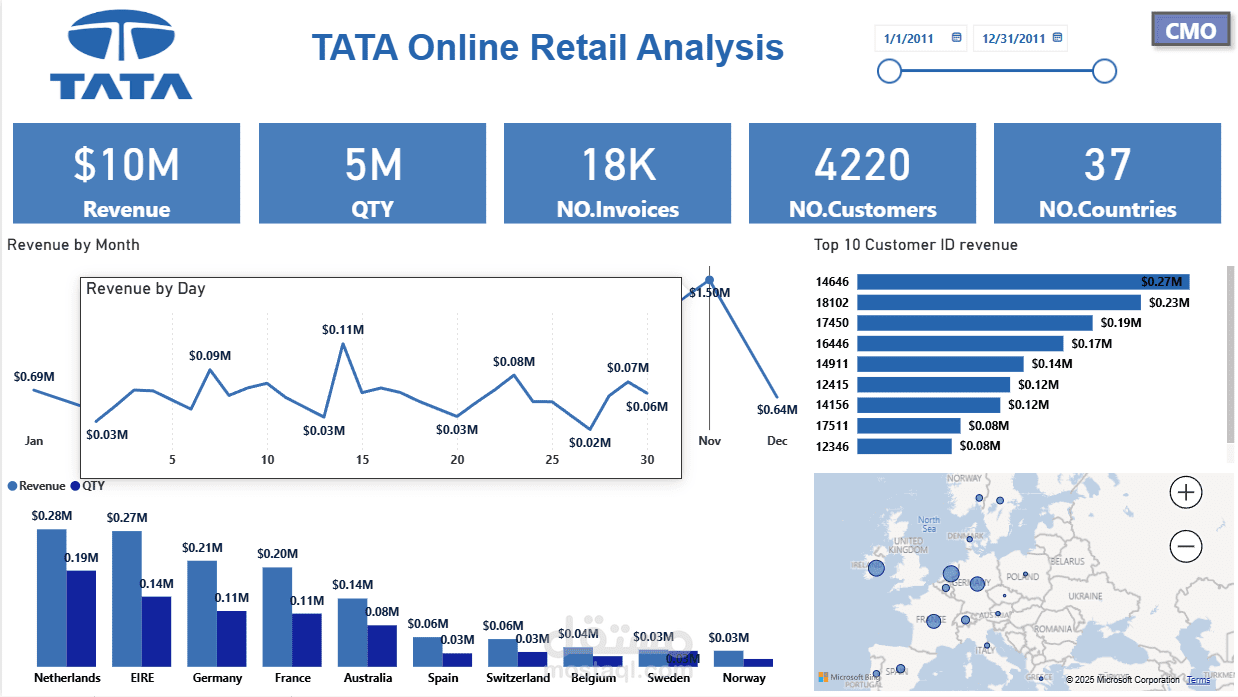Click the Top 10 Customer ID revenue title
Screen dimensions: 1238x697
click(915, 245)
